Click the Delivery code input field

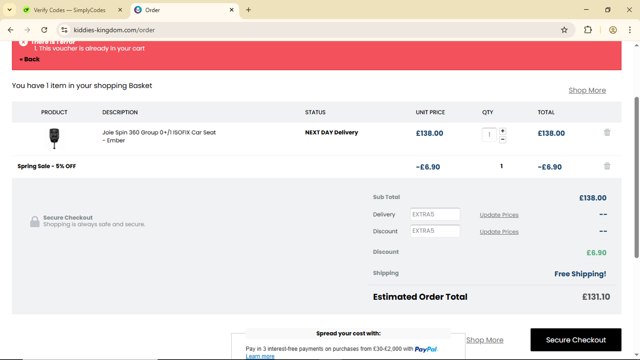435,214
